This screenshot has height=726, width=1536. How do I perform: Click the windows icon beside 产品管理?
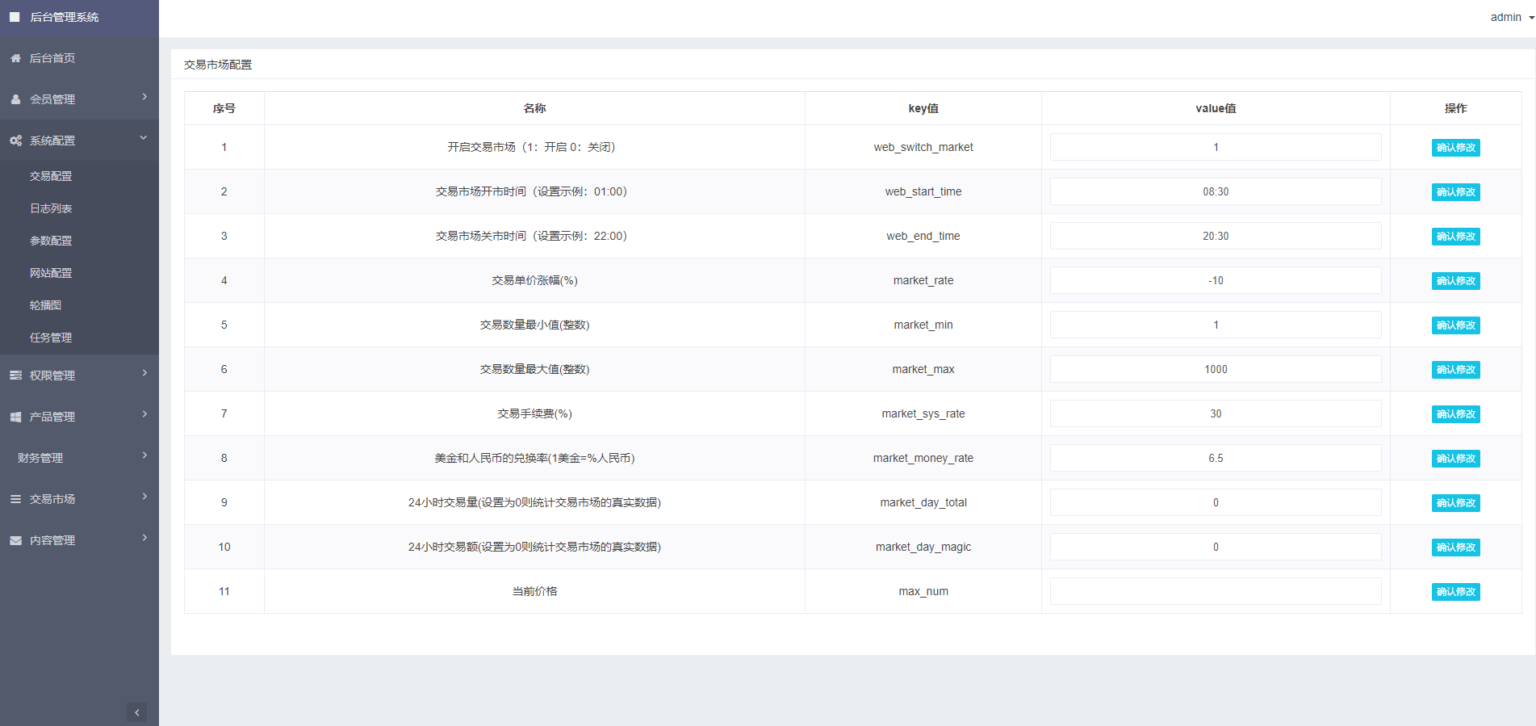click(x=16, y=417)
